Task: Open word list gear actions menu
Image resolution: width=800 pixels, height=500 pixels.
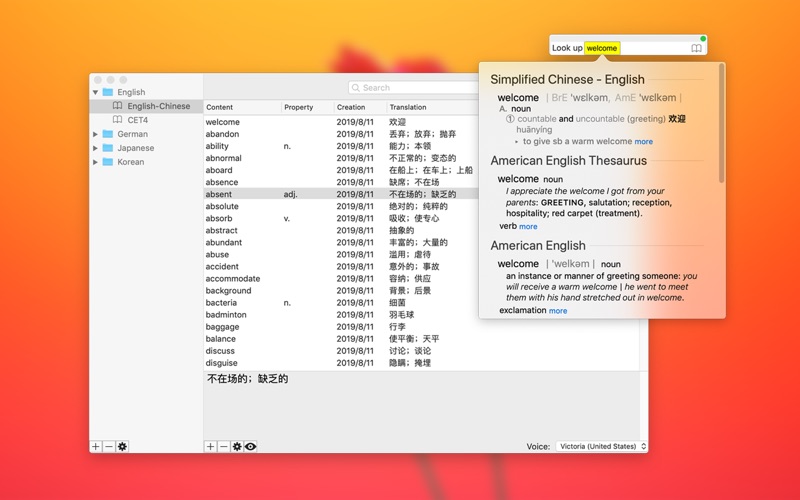Action: pyautogui.click(x=237, y=446)
